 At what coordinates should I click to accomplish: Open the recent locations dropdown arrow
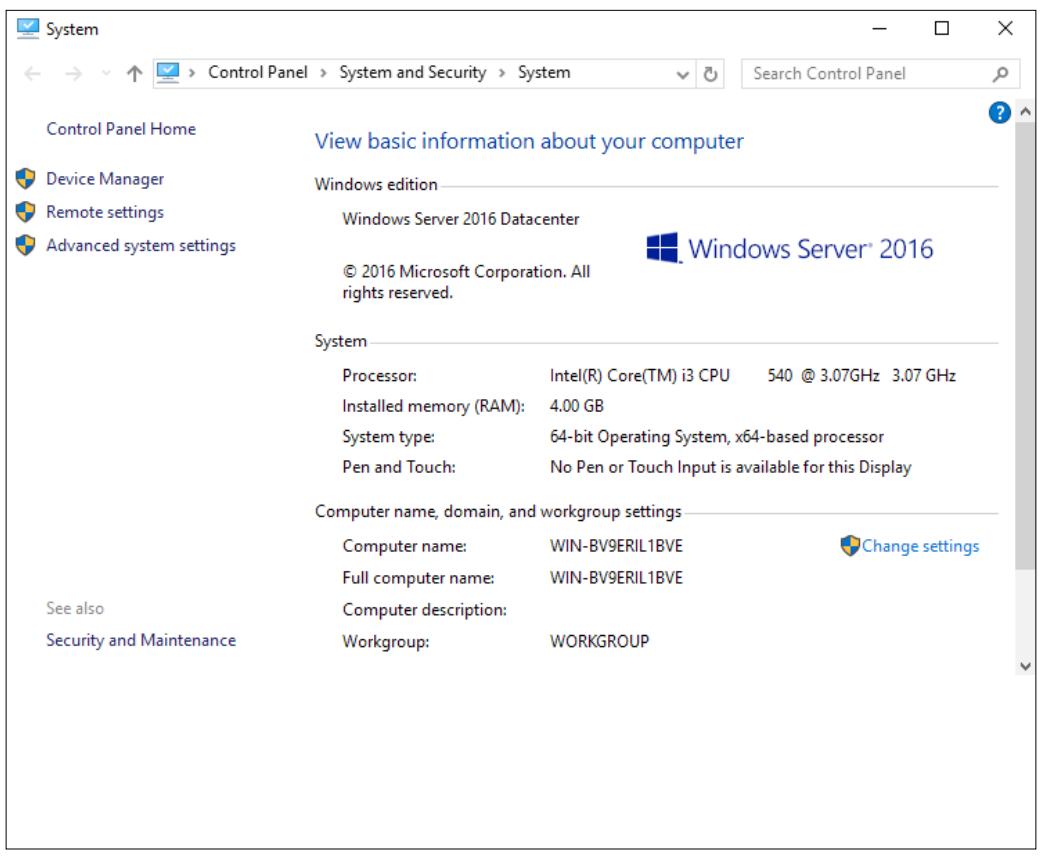[106, 73]
